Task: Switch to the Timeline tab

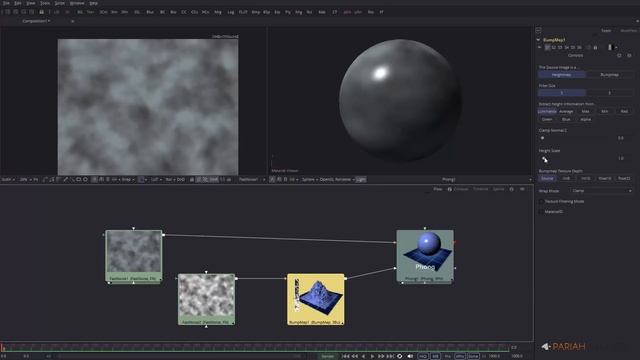Action: 480,189
